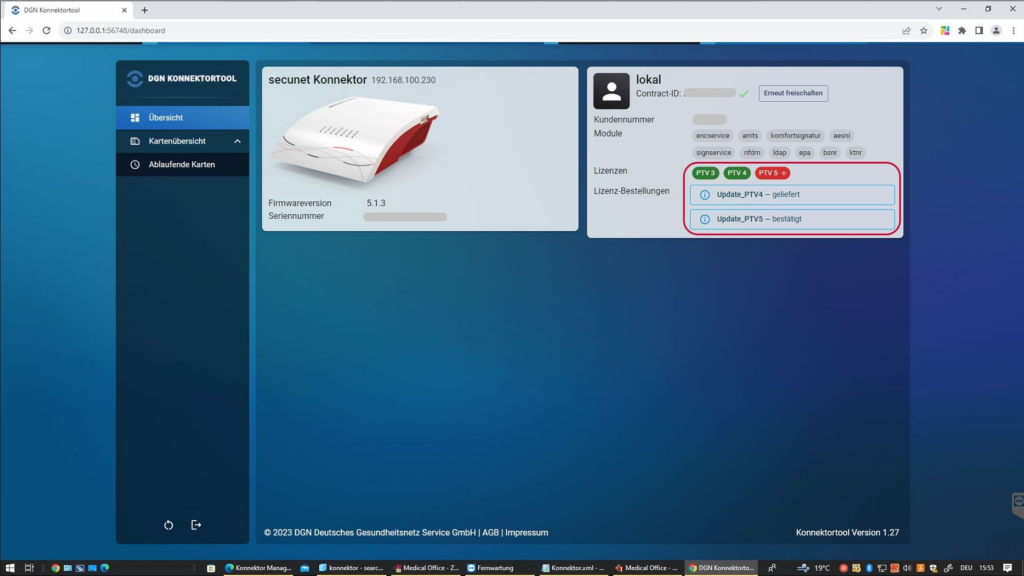Open the browser extensions puzzle icon
The image size is (1024, 576).
962,31
